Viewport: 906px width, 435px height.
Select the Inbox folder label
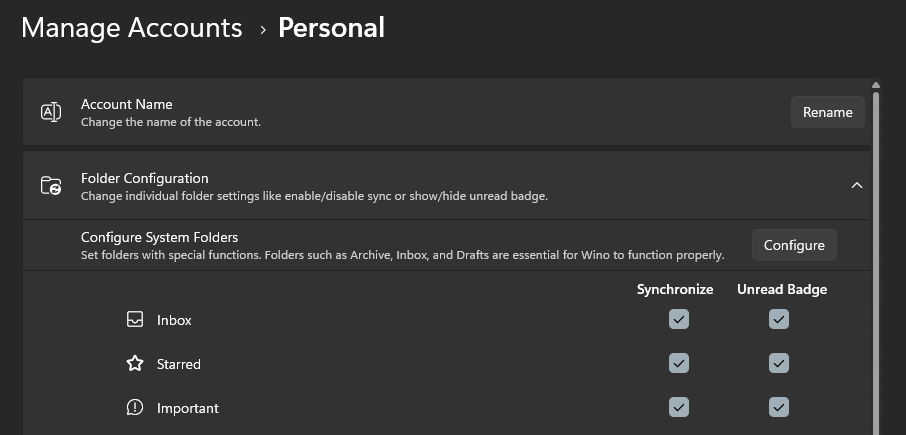[174, 320]
